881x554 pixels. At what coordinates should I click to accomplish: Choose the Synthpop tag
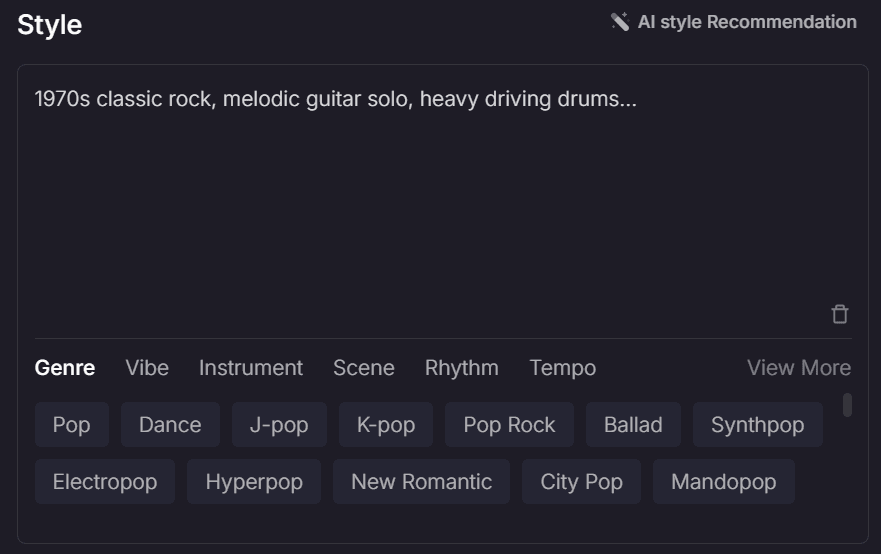coord(758,425)
